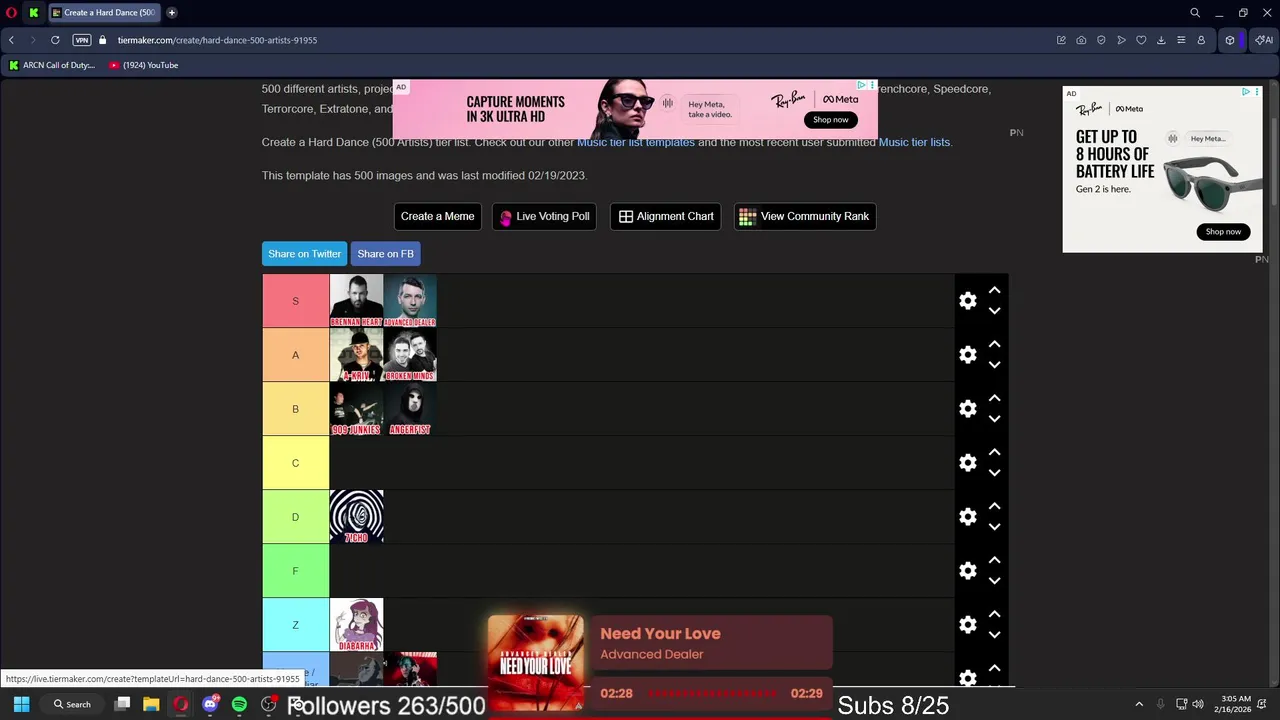Open settings gear for Z tier

click(968, 625)
